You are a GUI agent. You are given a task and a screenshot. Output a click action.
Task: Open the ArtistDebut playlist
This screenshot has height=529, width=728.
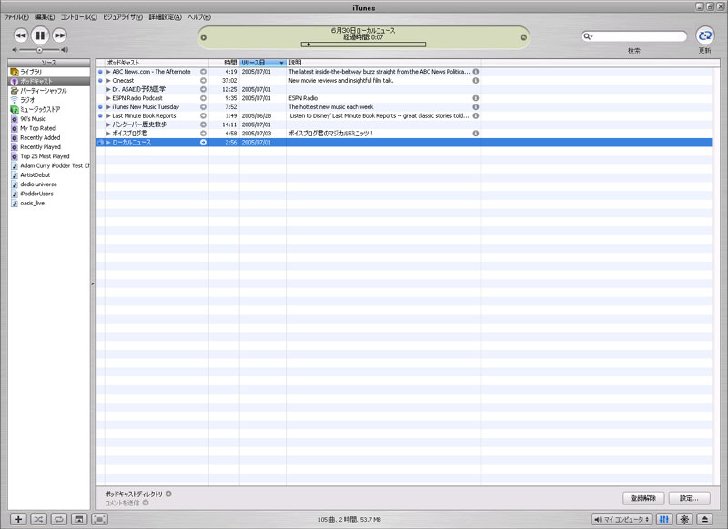(x=49, y=175)
